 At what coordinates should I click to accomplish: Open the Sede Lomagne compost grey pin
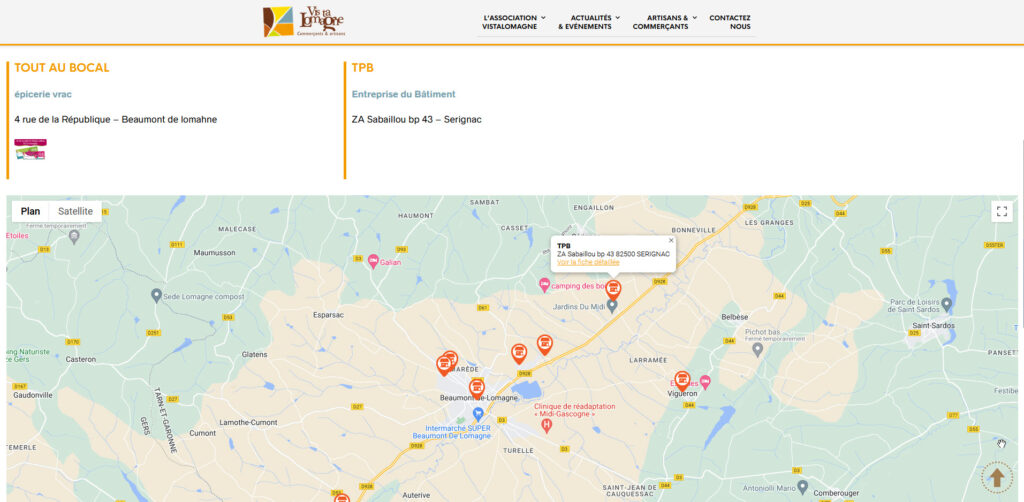pos(156,296)
